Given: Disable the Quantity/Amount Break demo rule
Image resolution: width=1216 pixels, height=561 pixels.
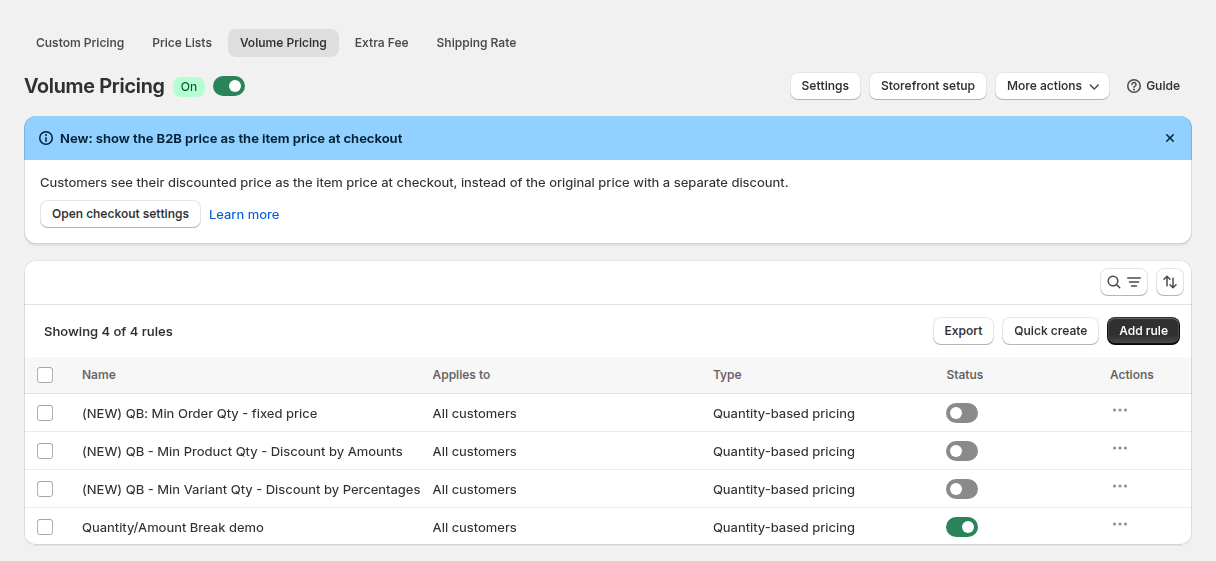Looking at the screenshot, I should point(962,527).
